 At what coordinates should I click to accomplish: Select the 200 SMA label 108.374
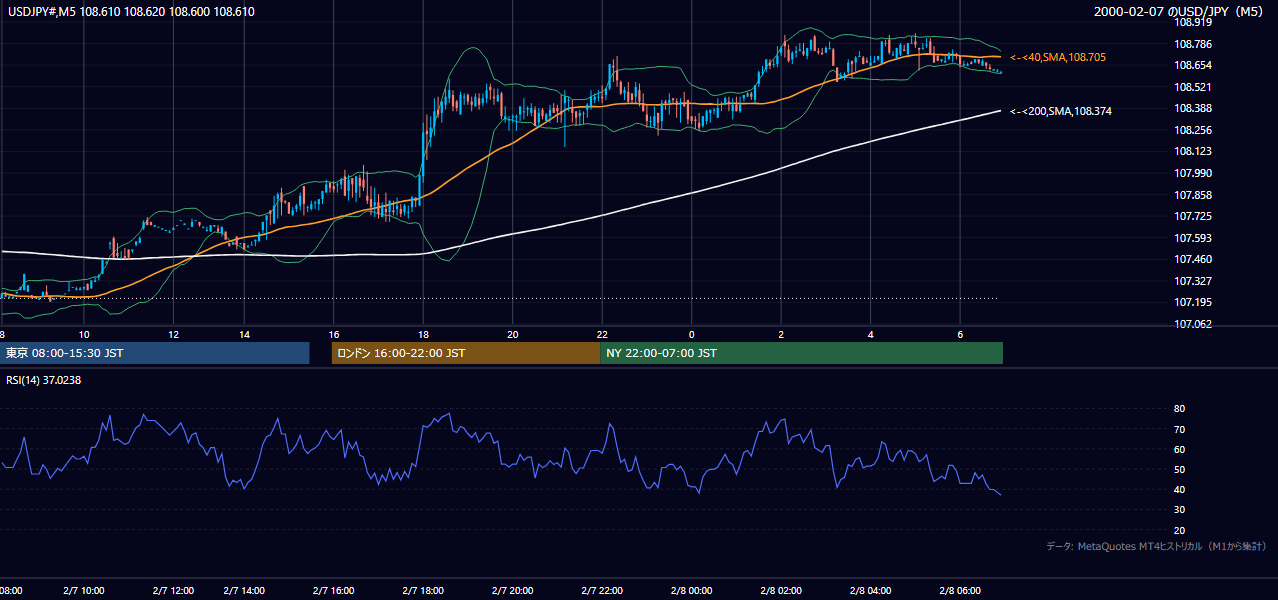1061,111
